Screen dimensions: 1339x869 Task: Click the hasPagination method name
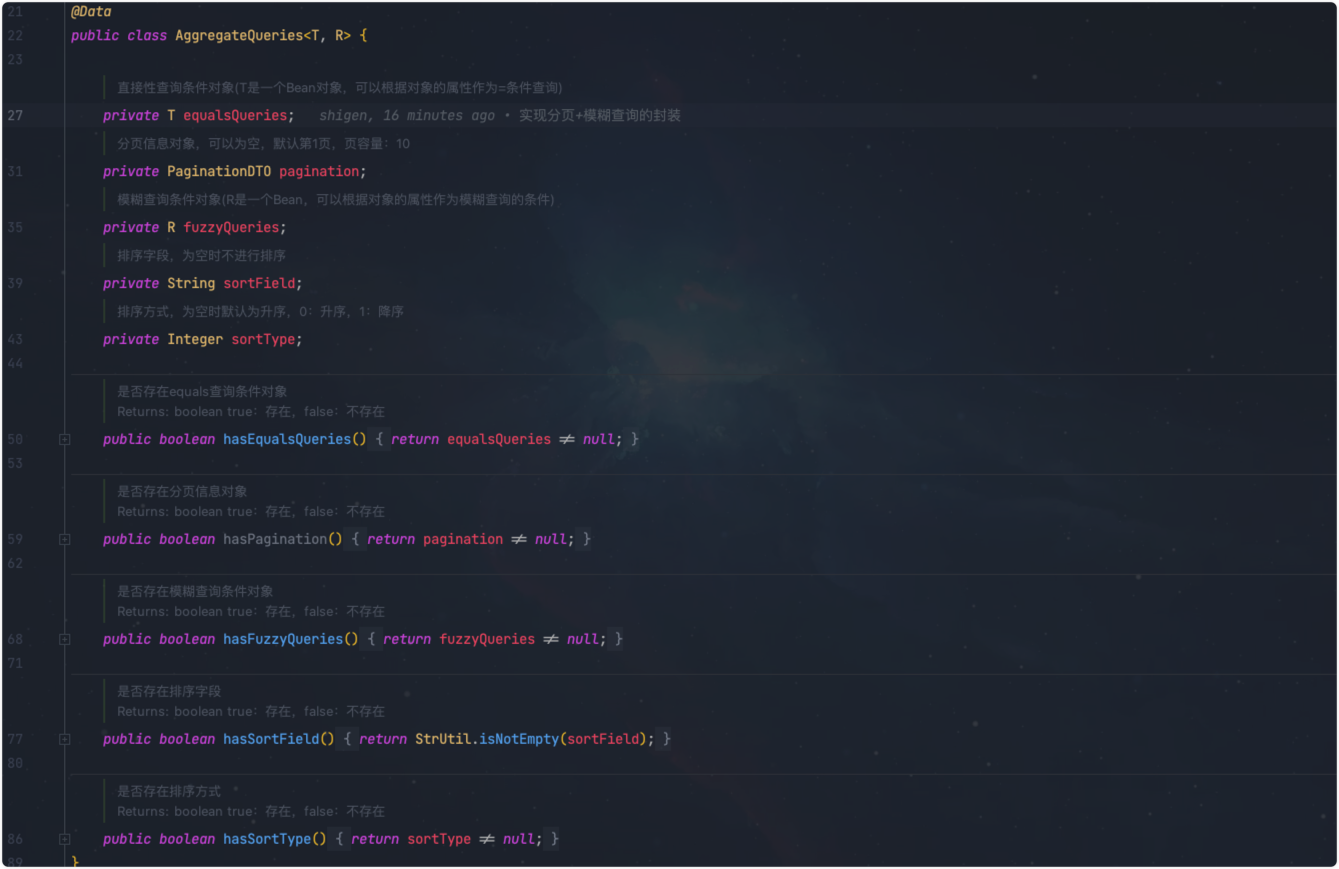click(275, 540)
